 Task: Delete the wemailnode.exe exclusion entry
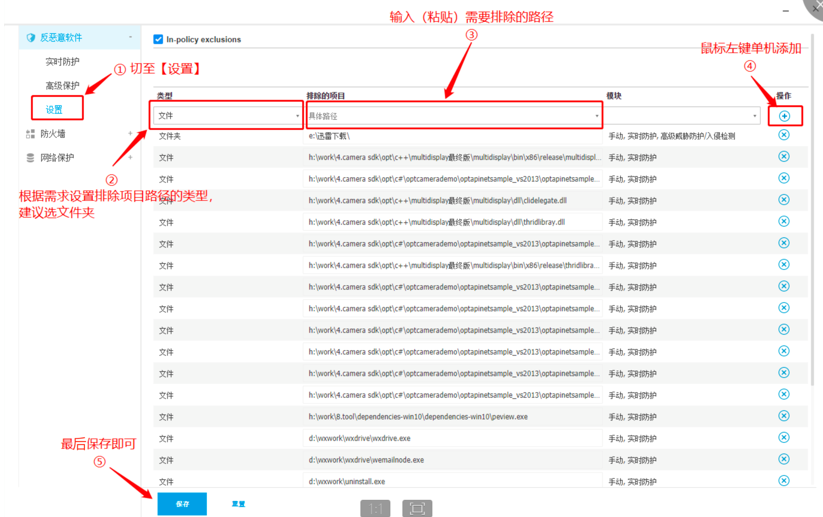point(784,459)
